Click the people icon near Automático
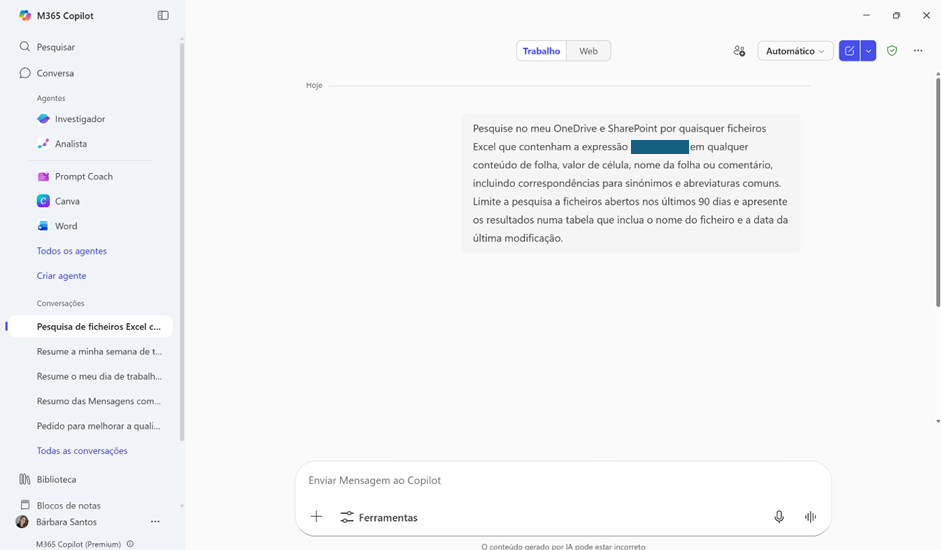The height and width of the screenshot is (550, 941). (739, 51)
